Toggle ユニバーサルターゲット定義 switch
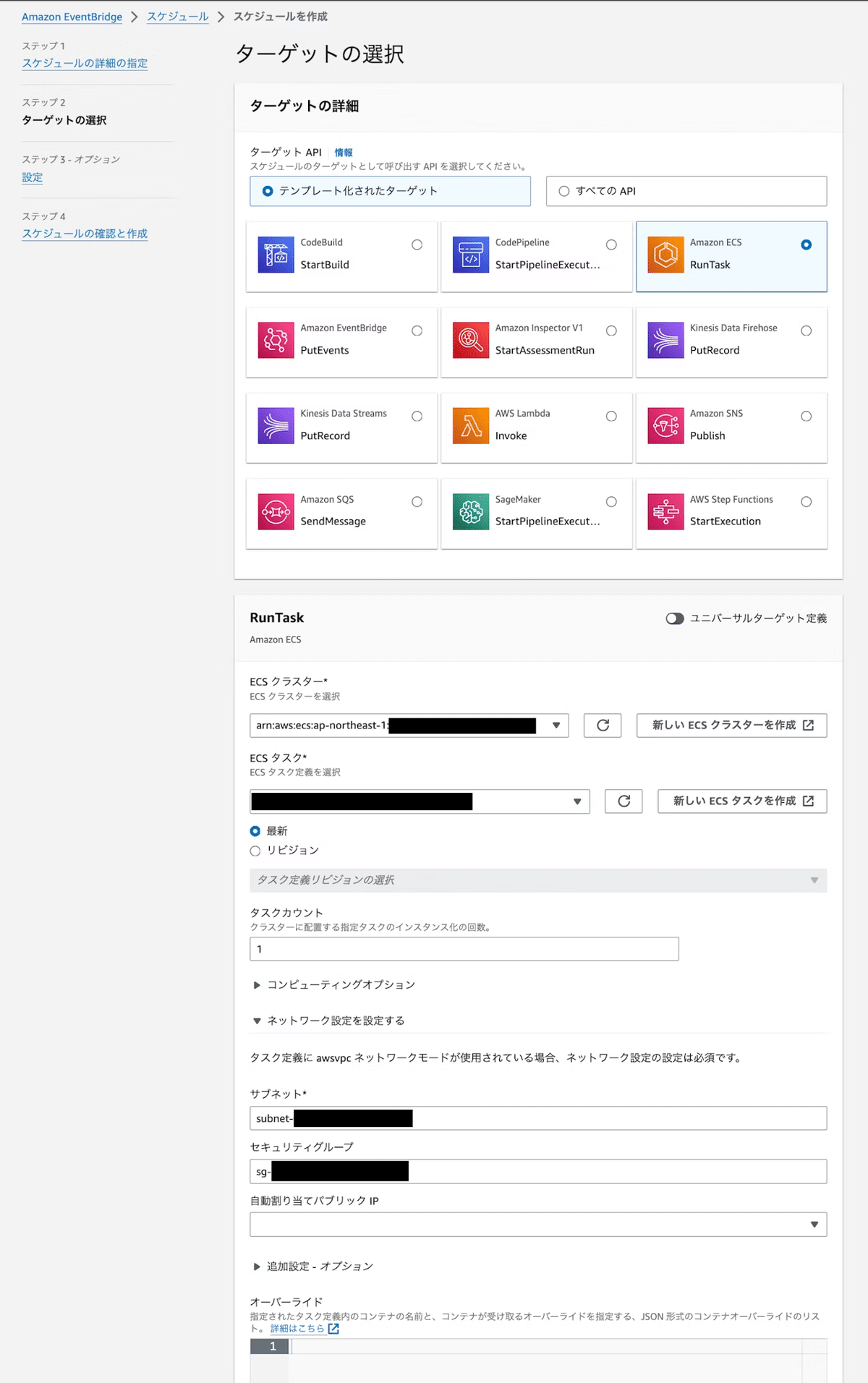Screen dimensions: 868x1383 click(675, 618)
